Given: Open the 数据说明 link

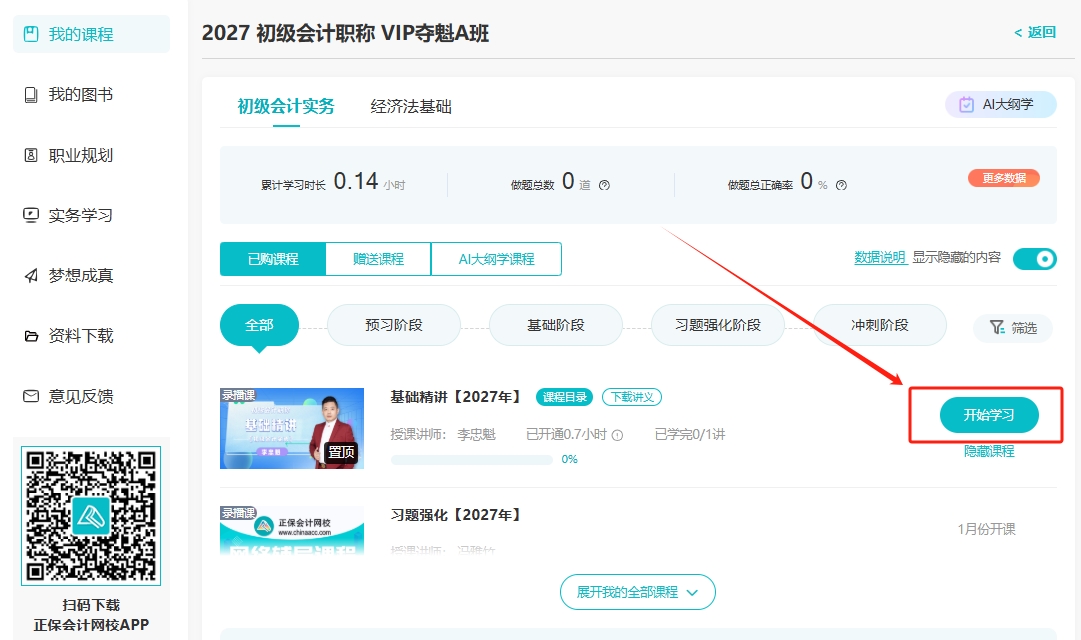Looking at the screenshot, I should coord(880,257).
